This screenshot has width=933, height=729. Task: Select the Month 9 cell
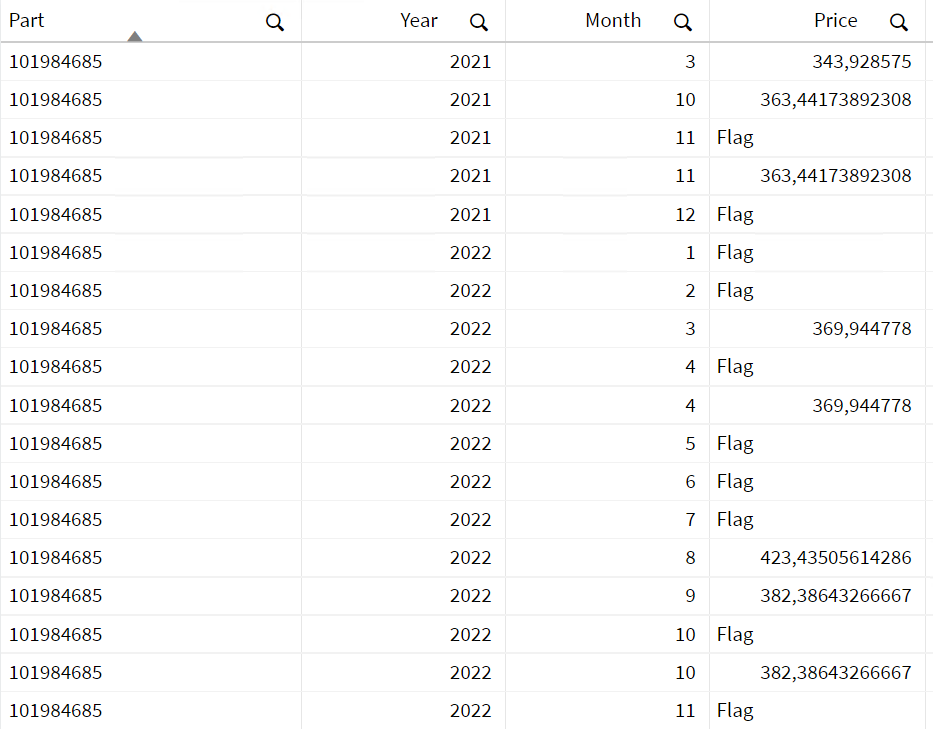pyautogui.click(x=690, y=596)
